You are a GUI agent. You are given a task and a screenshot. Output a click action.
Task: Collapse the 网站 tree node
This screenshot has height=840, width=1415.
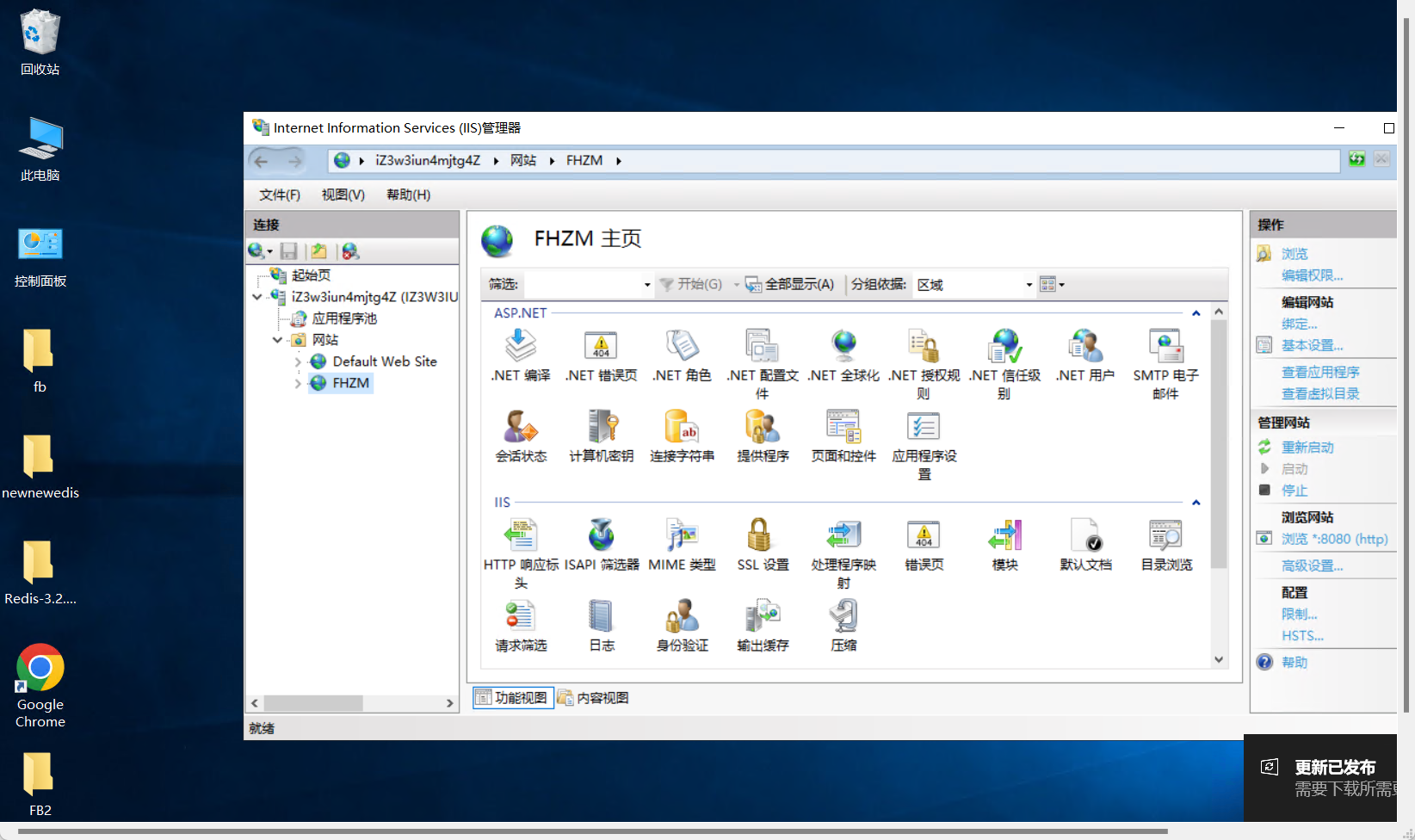click(x=277, y=340)
